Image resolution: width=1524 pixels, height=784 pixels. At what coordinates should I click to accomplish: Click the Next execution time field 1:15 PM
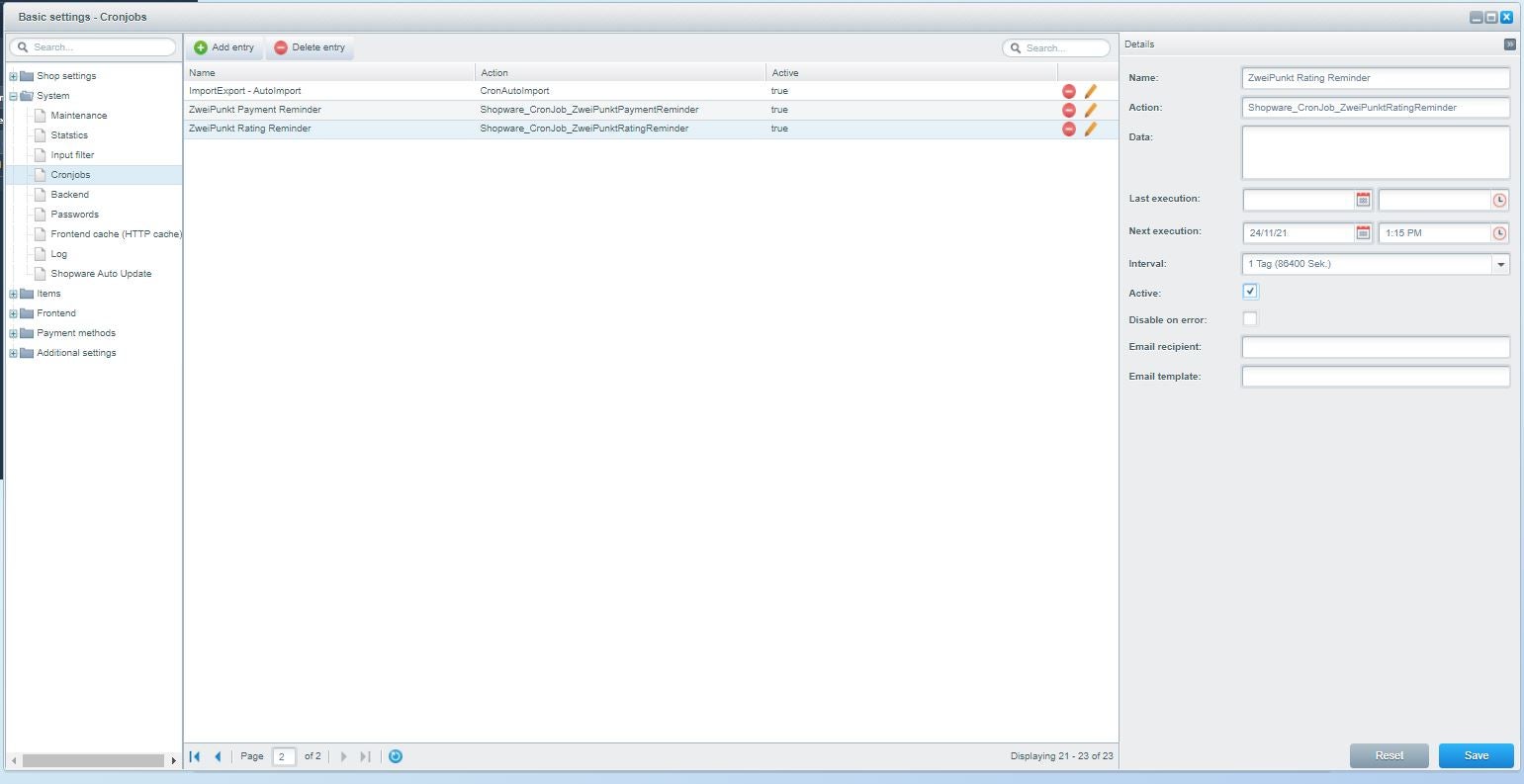coord(1434,233)
